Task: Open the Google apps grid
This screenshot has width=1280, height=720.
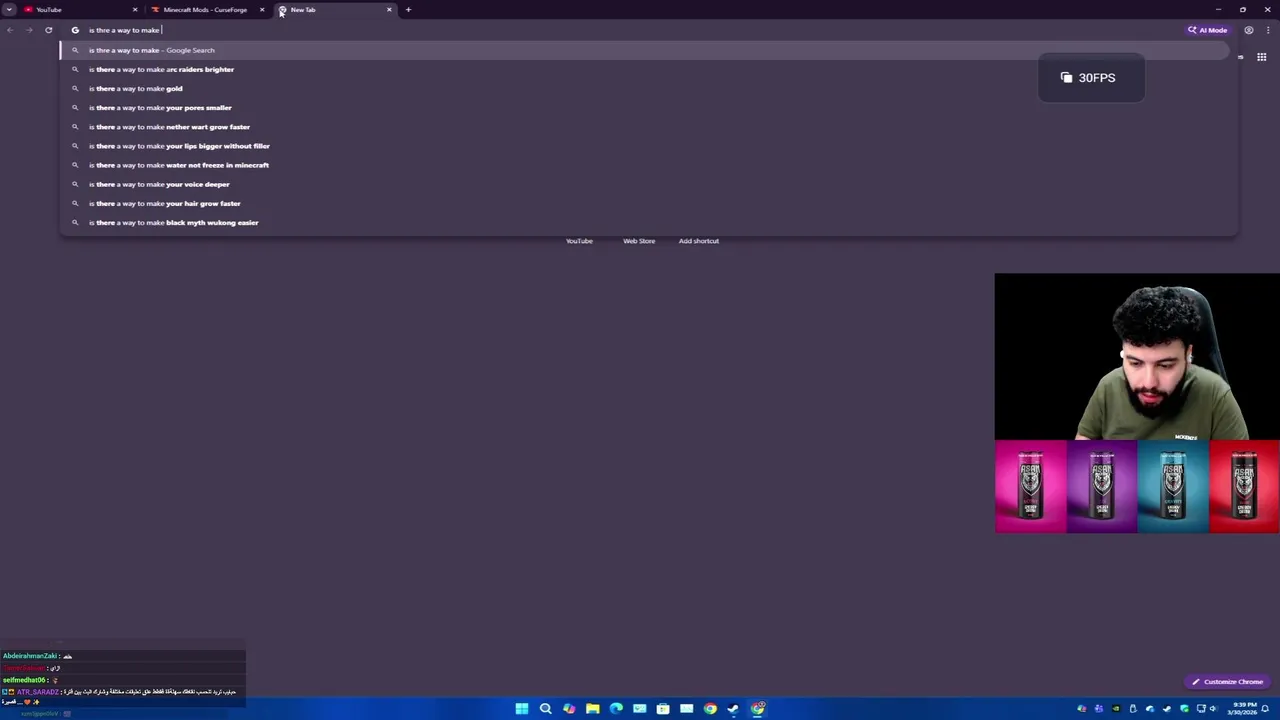Action: coord(1261,57)
